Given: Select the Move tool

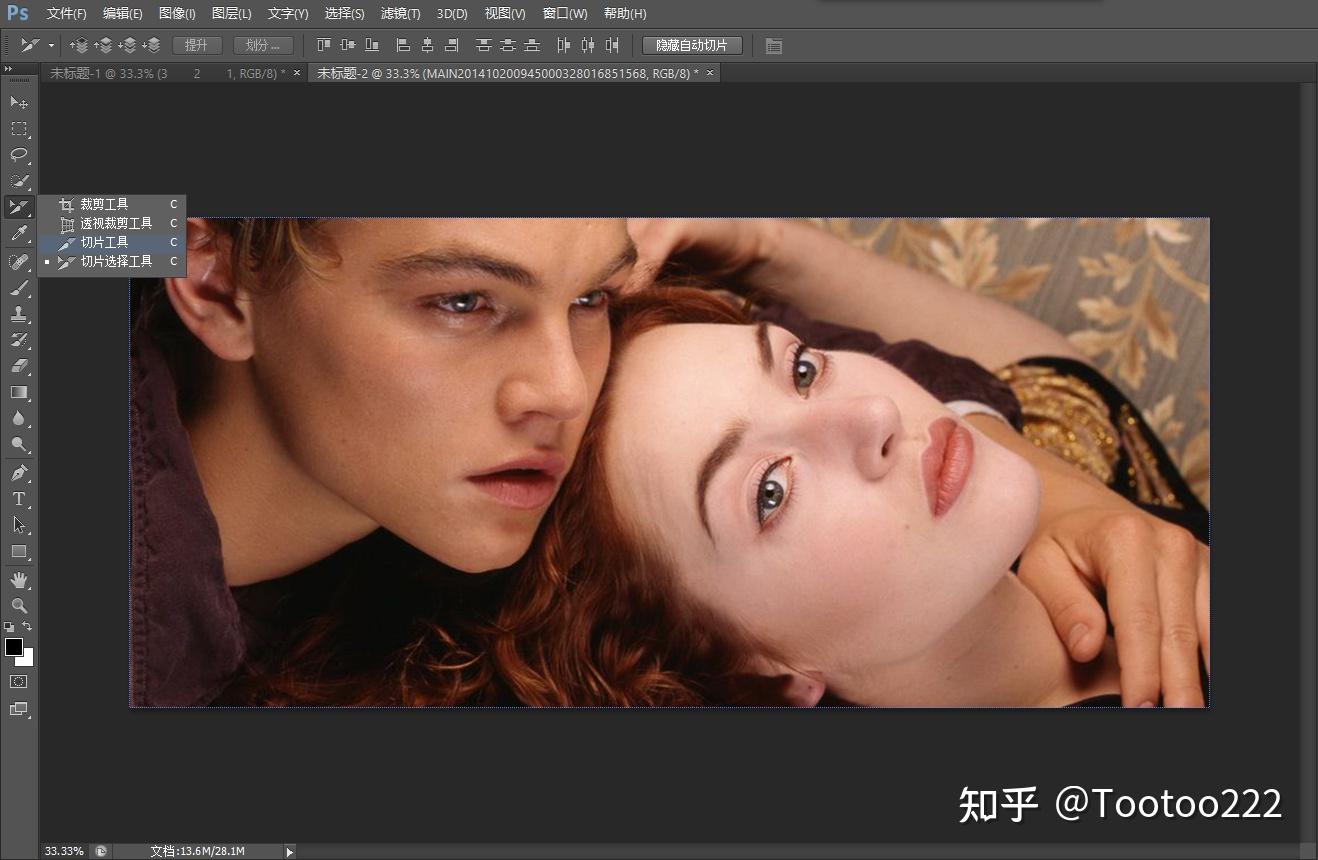Looking at the screenshot, I should [19, 102].
